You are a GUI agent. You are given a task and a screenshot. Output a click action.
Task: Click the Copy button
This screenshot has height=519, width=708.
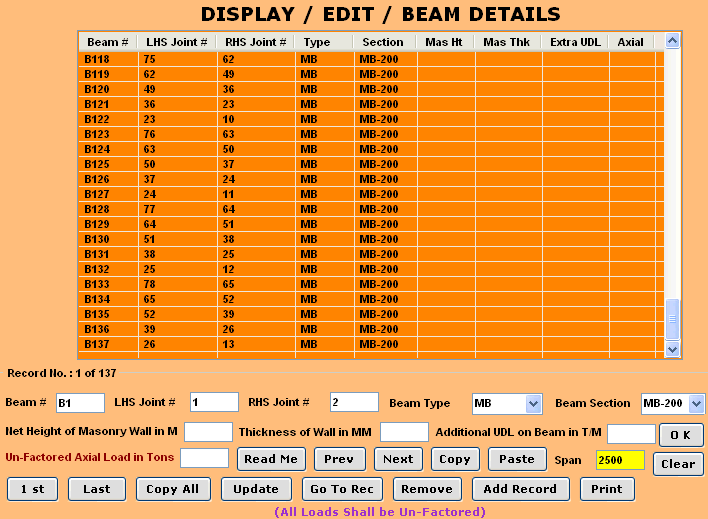455,459
